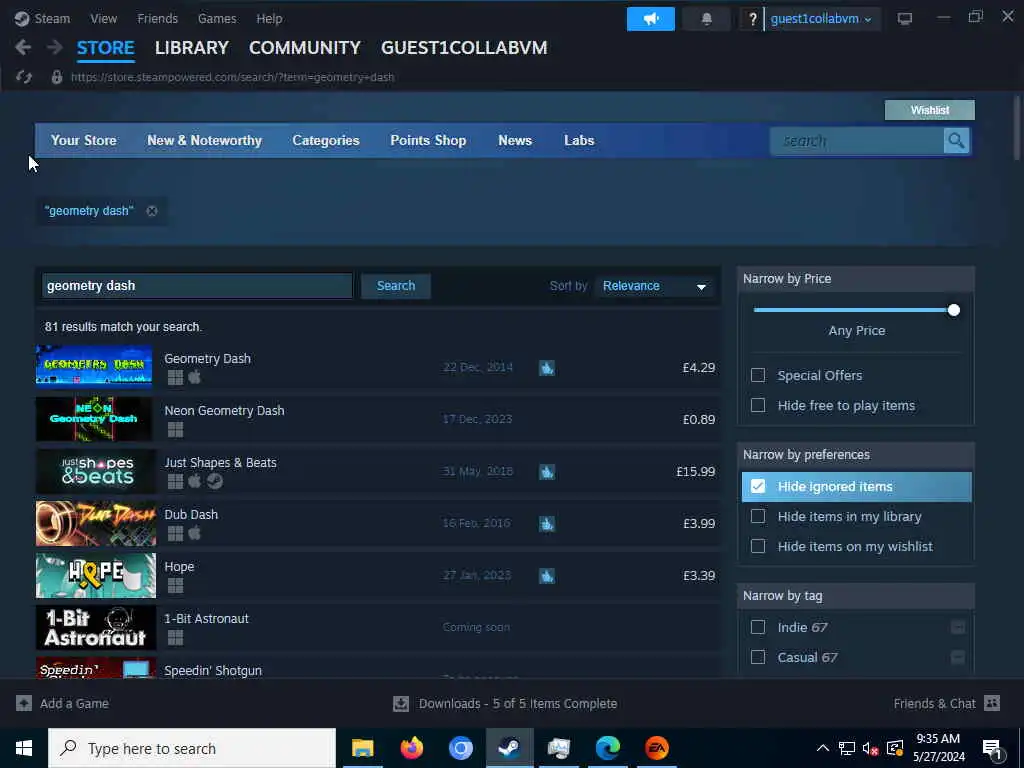Click the question mark help icon
This screenshot has height=768, width=1024.
coord(752,19)
